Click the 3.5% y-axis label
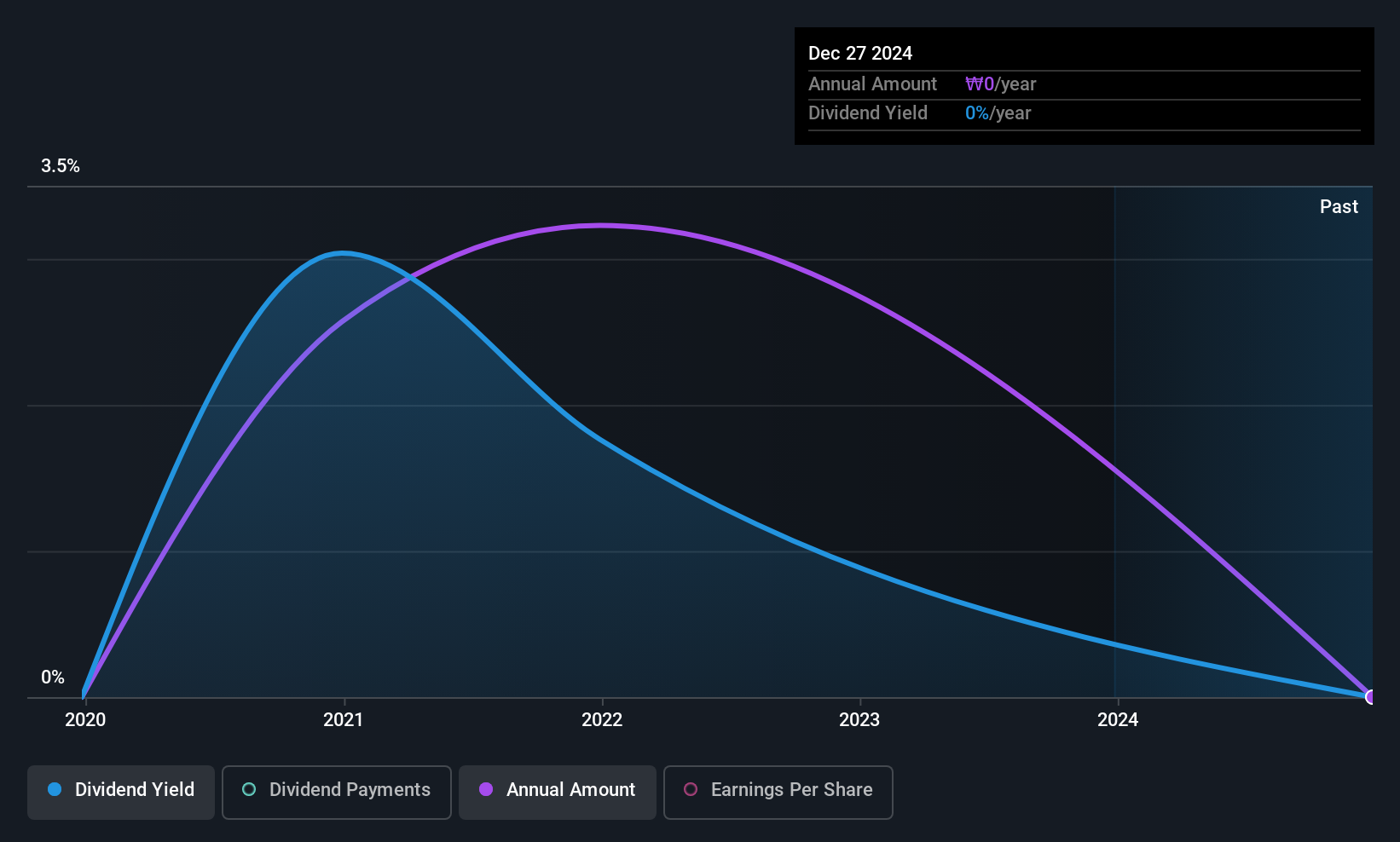Image resolution: width=1400 pixels, height=842 pixels. pyautogui.click(x=61, y=166)
